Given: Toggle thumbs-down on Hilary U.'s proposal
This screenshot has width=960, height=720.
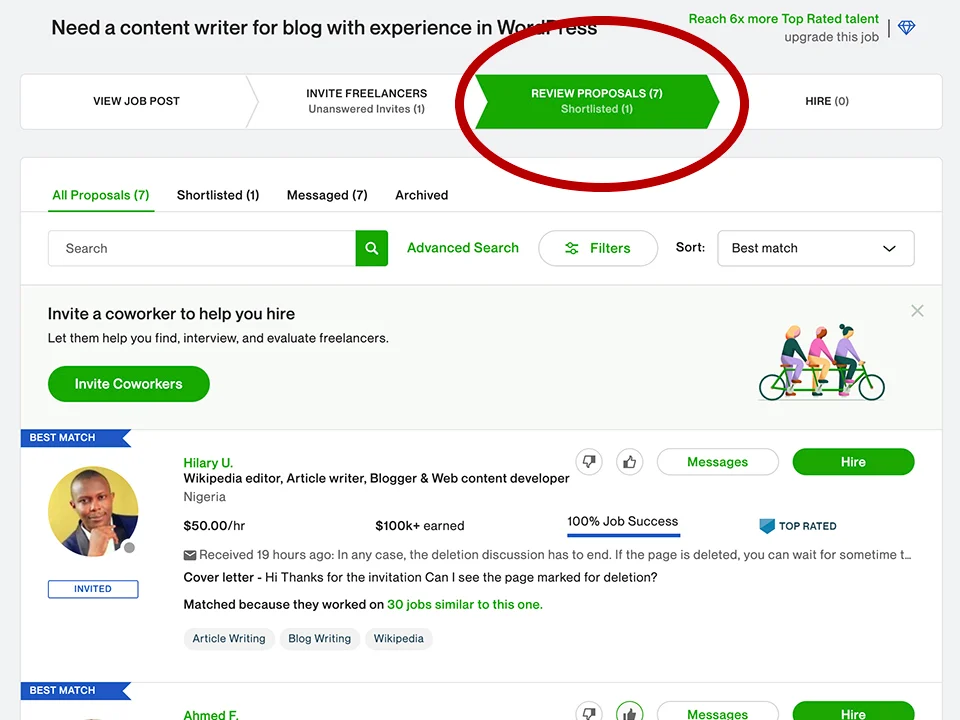Looking at the screenshot, I should coord(589,461).
